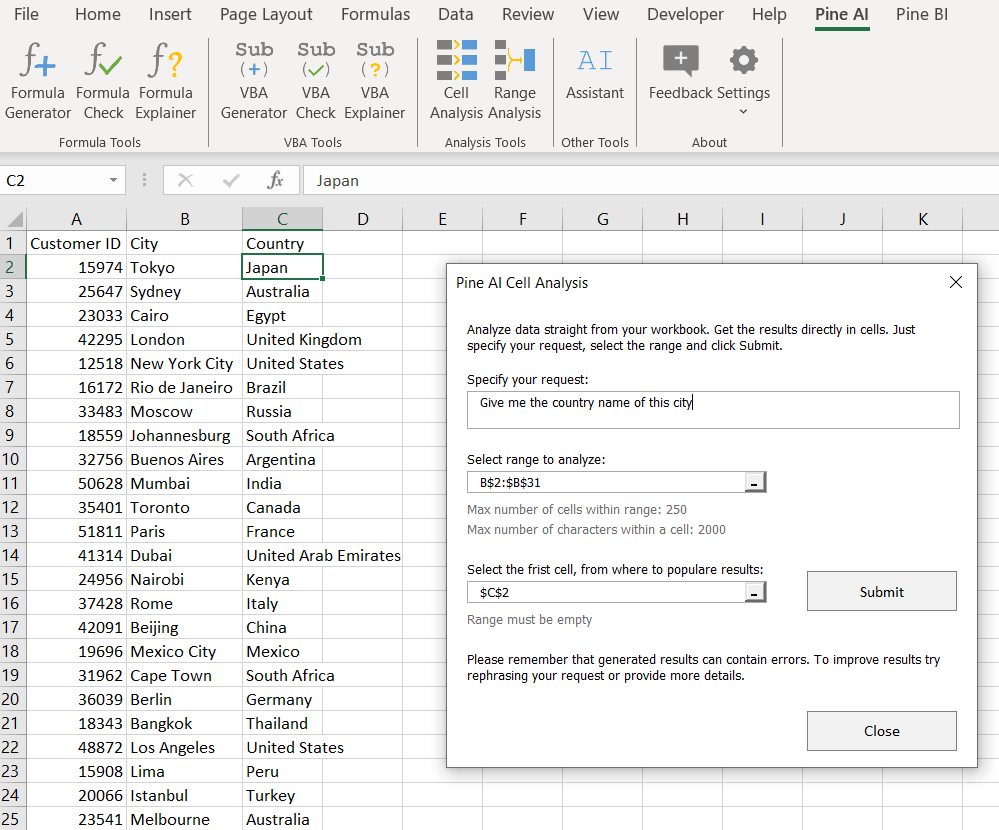Open the Range Analysis tool
Screen dimensions: 999x830
click(515, 80)
